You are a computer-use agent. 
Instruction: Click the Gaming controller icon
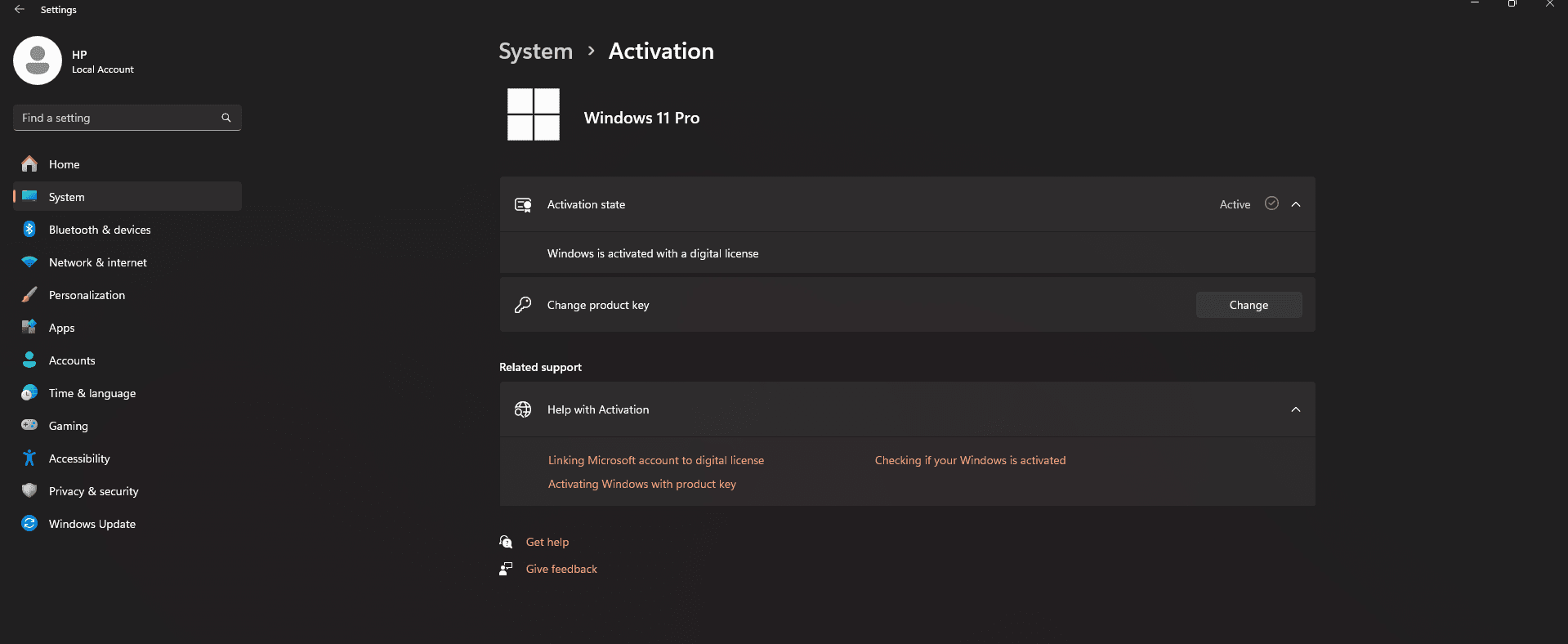(29, 425)
